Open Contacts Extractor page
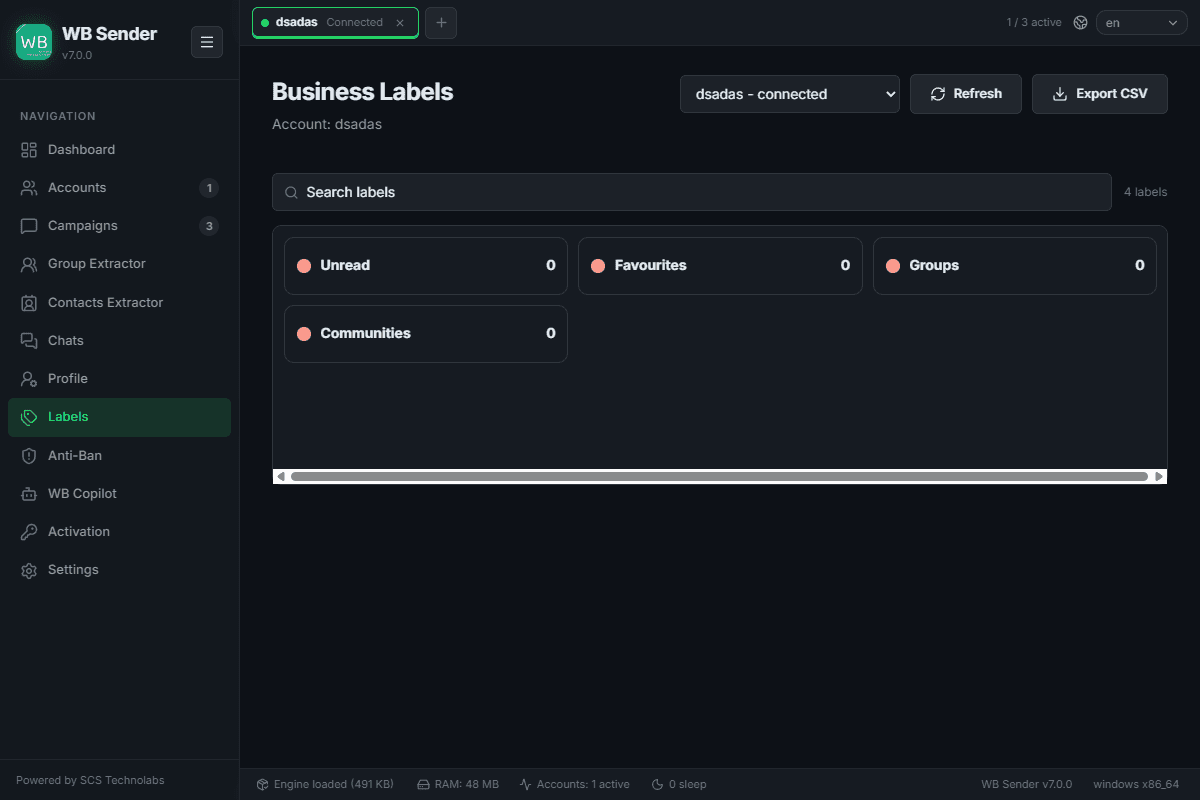The height and width of the screenshot is (800, 1200). click(x=119, y=303)
